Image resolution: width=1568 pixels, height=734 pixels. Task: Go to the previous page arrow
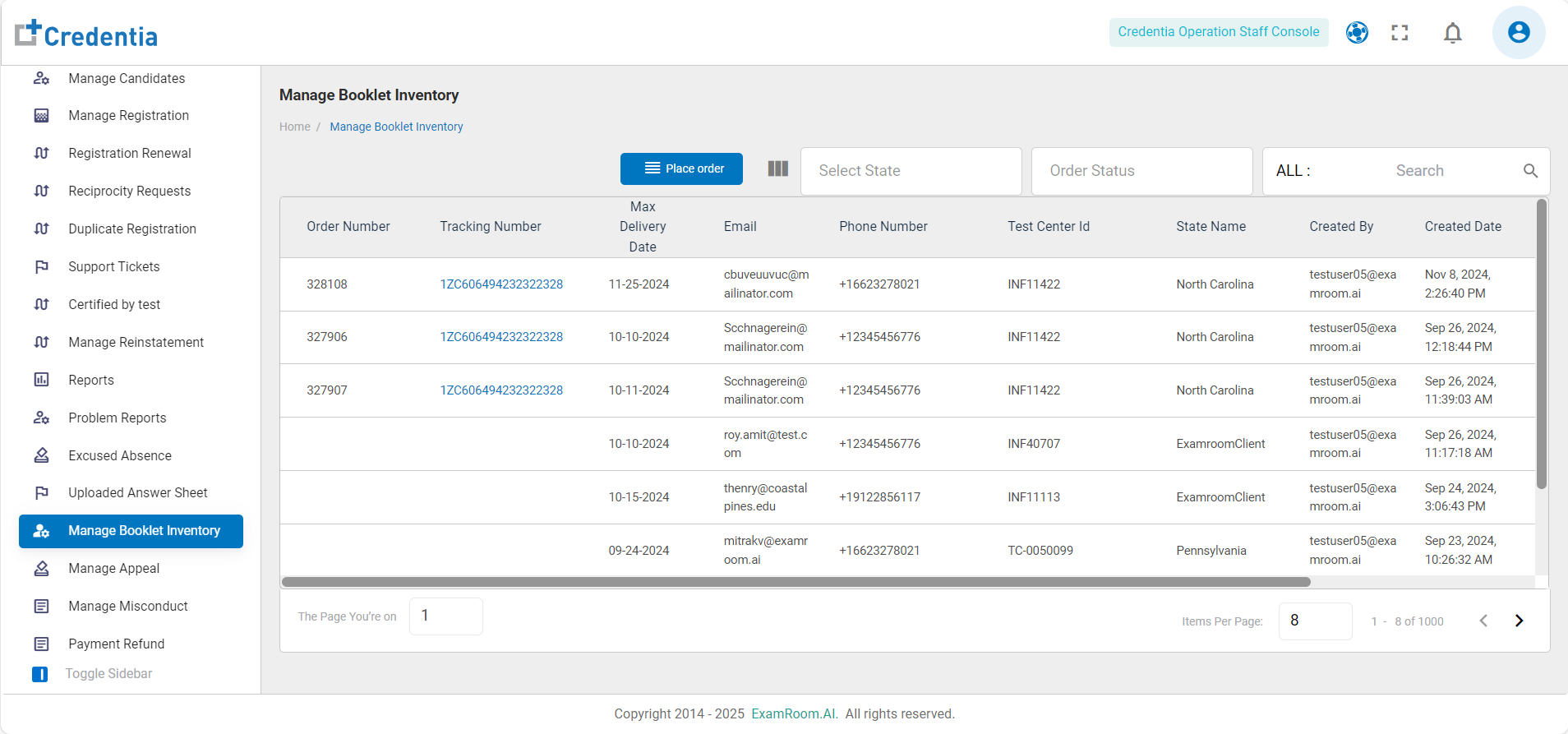pyautogui.click(x=1483, y=621)
